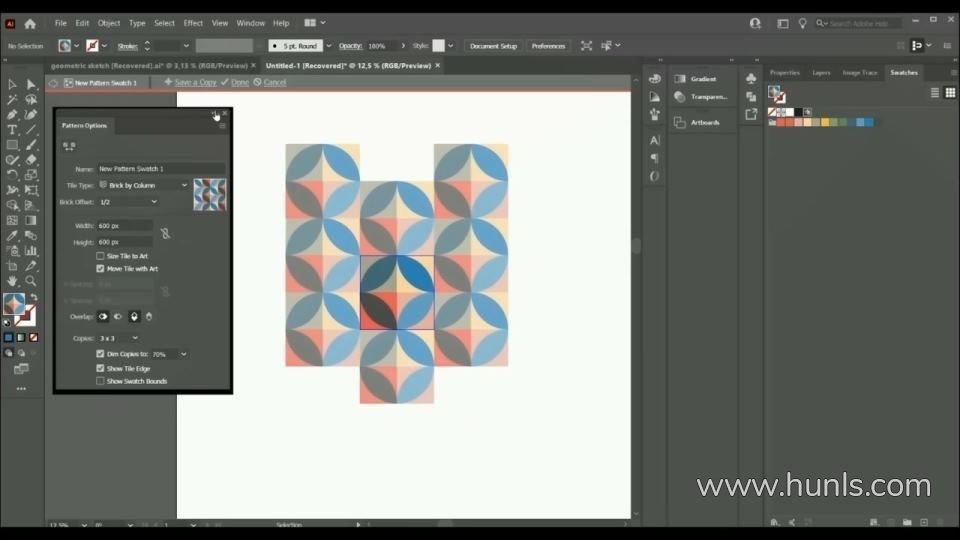This screenshot has width=960, height=540.
Task: Select the Mesh tool
Action: point(12,220)
